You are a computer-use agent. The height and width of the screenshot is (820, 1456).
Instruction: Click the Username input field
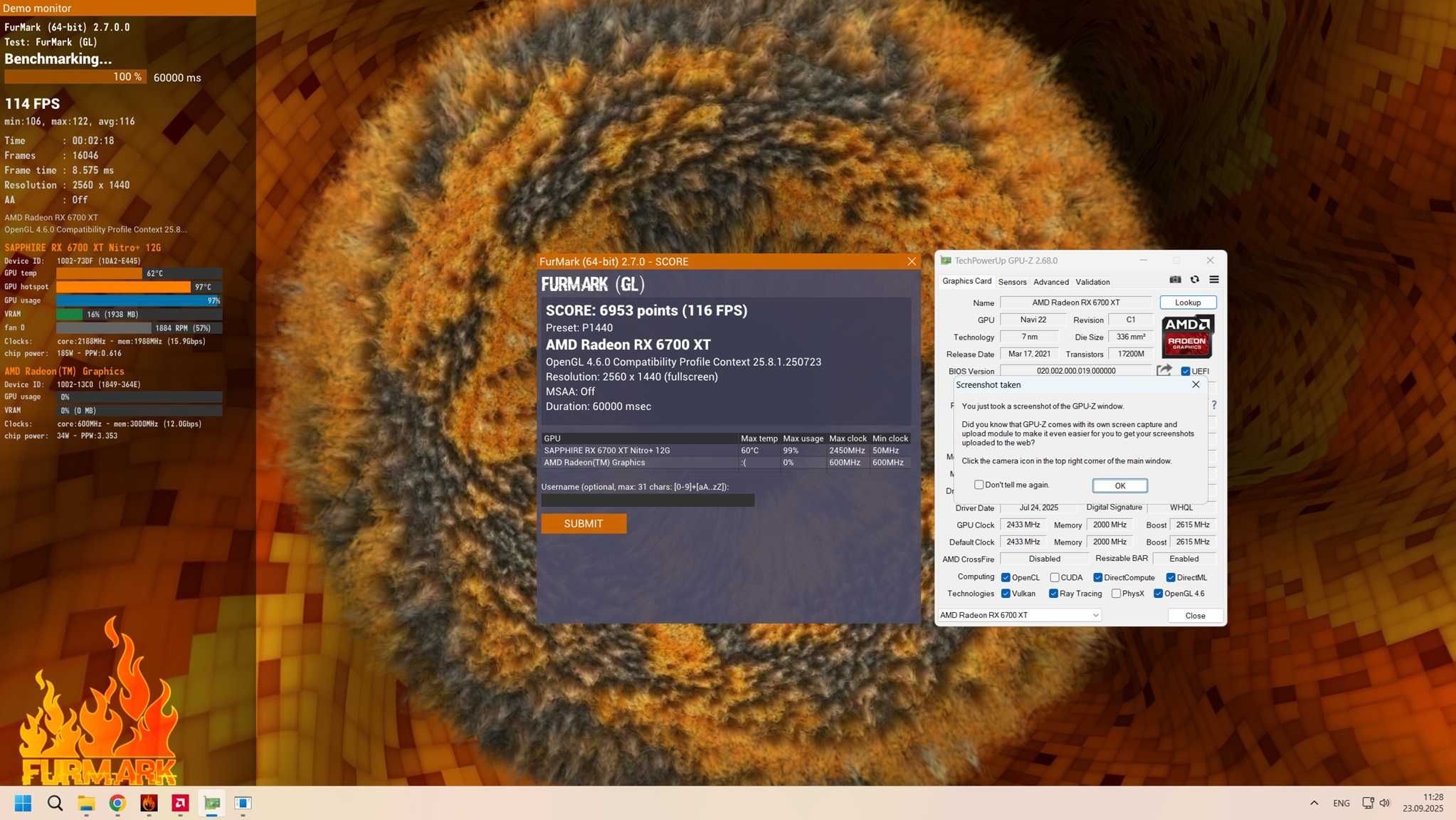648,500
